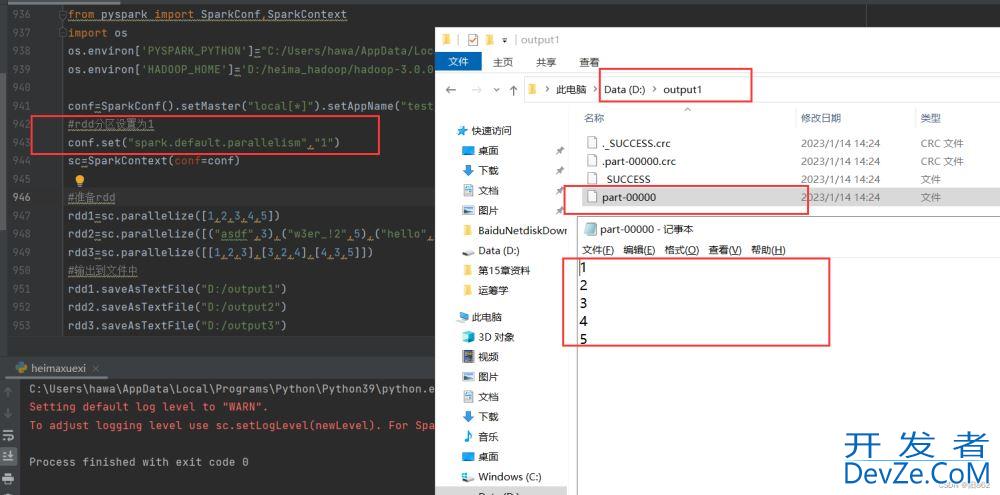Switch to the Explorer 查看 ribbon tab
The width and height of the screenshot is (1000, 495).
point(589,62)
